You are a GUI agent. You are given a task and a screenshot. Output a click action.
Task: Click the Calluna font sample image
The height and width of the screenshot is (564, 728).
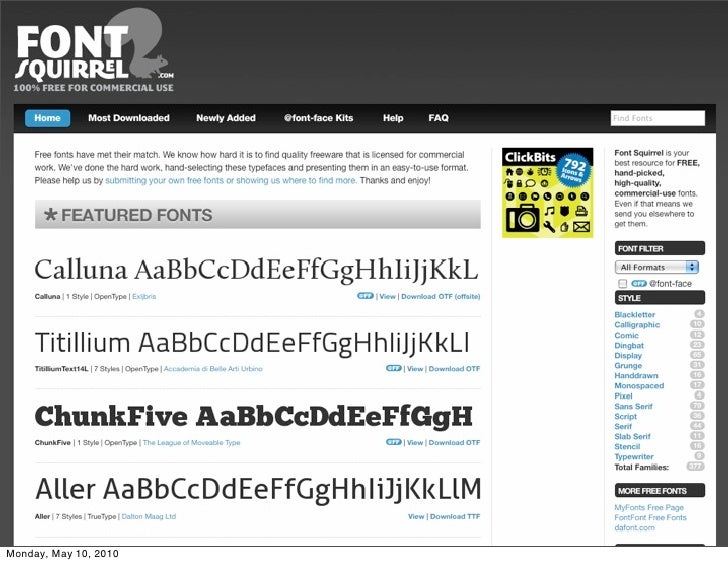coord(256,270)
